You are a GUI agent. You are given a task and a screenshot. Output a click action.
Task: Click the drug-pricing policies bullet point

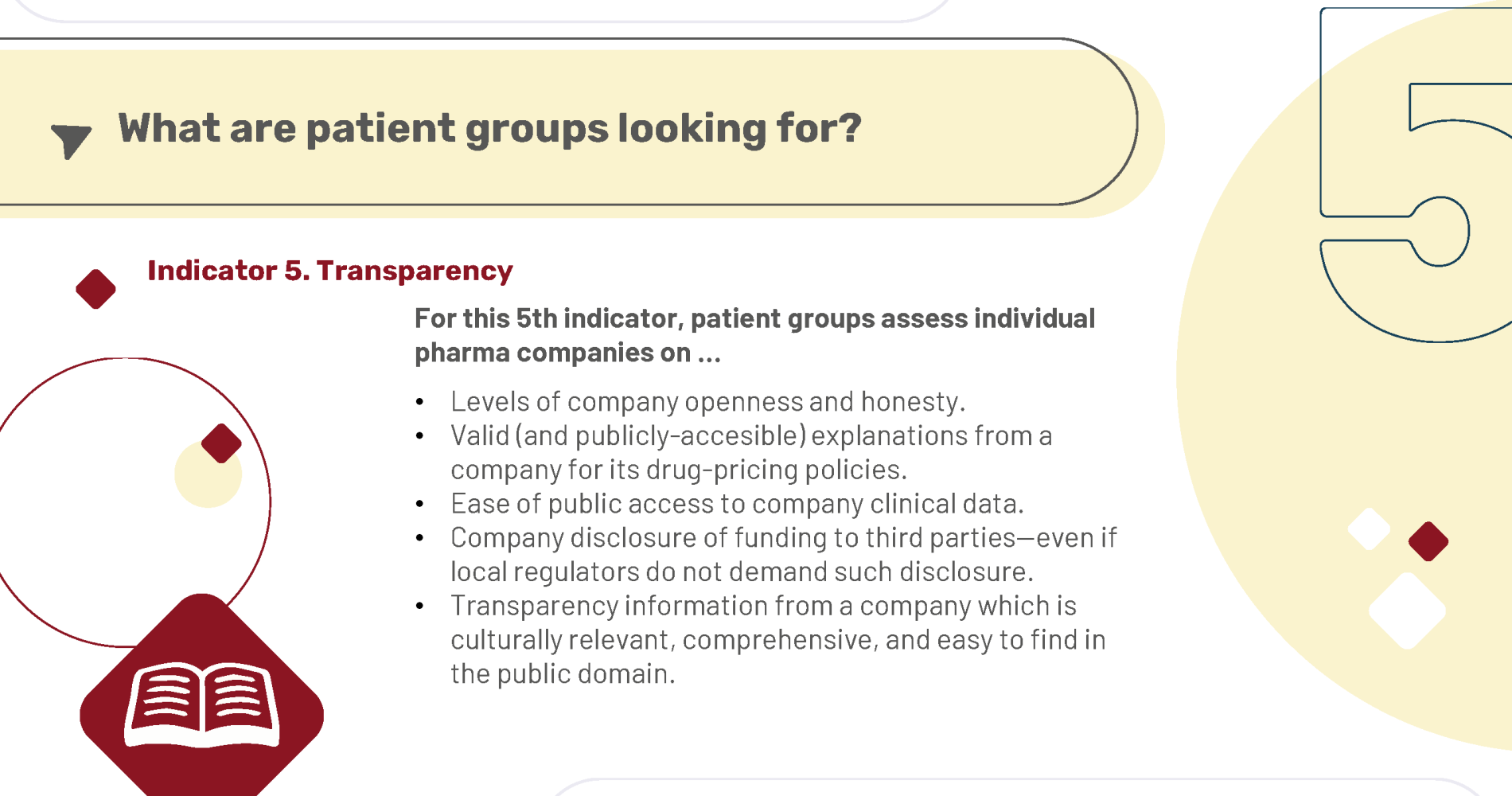(x=751, y=452)
